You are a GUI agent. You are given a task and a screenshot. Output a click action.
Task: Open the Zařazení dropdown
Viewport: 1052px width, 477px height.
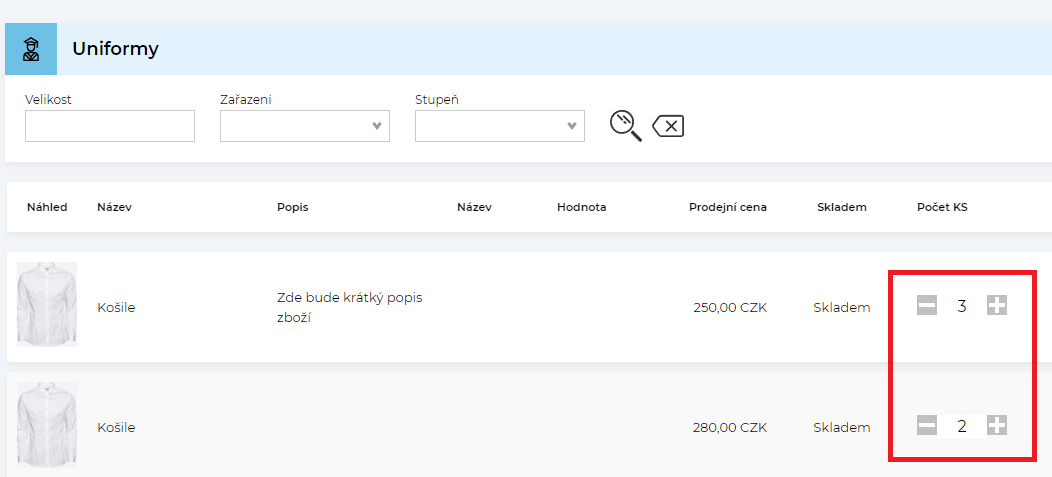point(305,126)
